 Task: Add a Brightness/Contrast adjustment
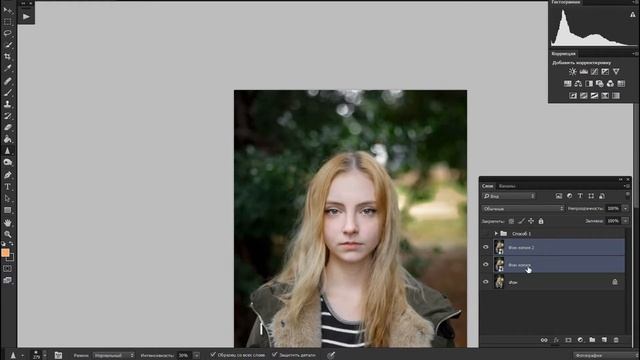point(573,72)
